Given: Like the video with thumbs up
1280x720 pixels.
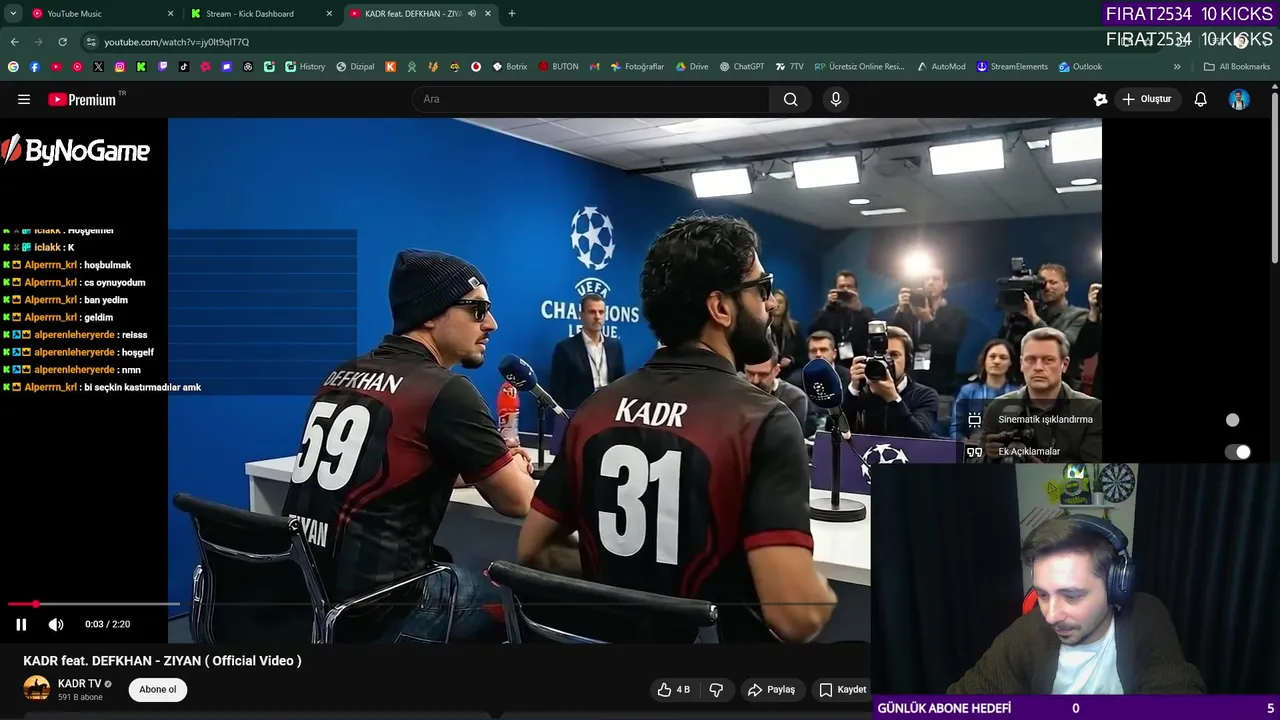Looking at the screenshot, I should pyautogui.click(x=673, y=690).
